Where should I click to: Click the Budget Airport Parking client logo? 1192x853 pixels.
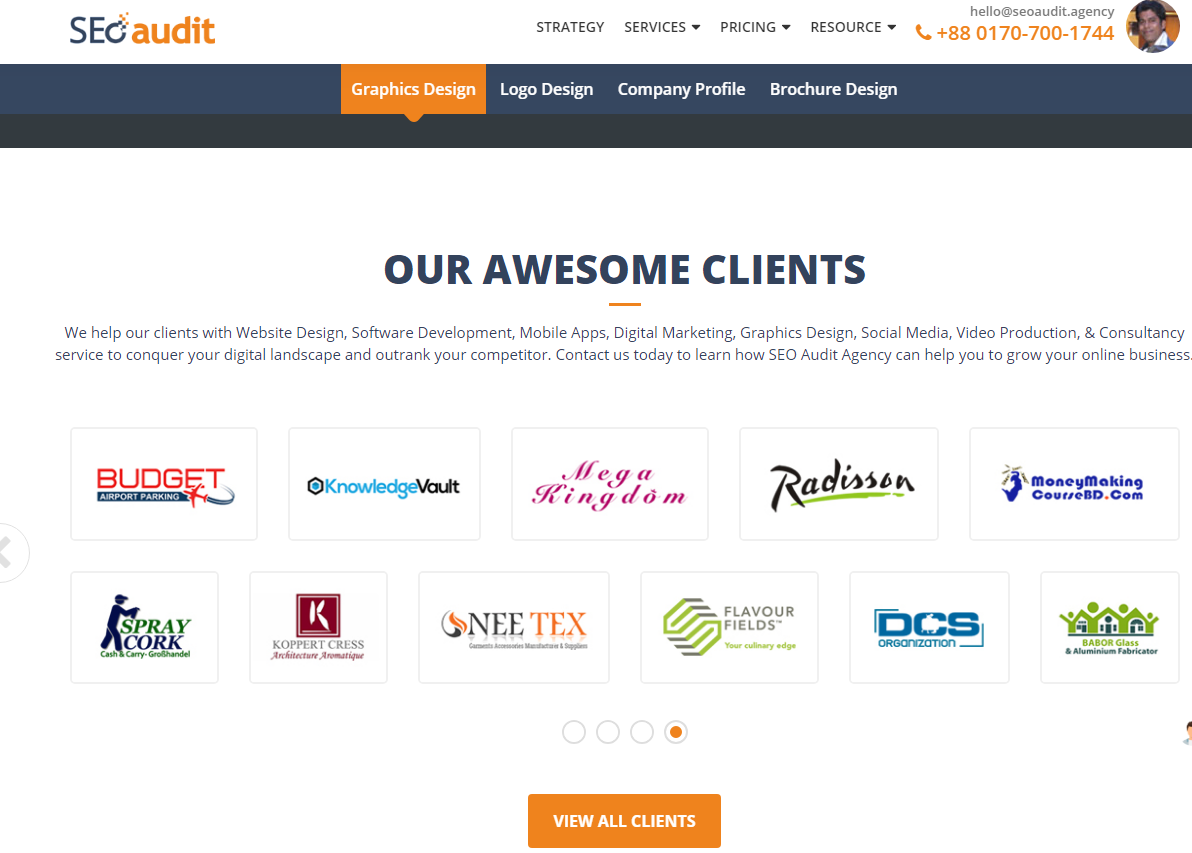click(x=164, y=484)
